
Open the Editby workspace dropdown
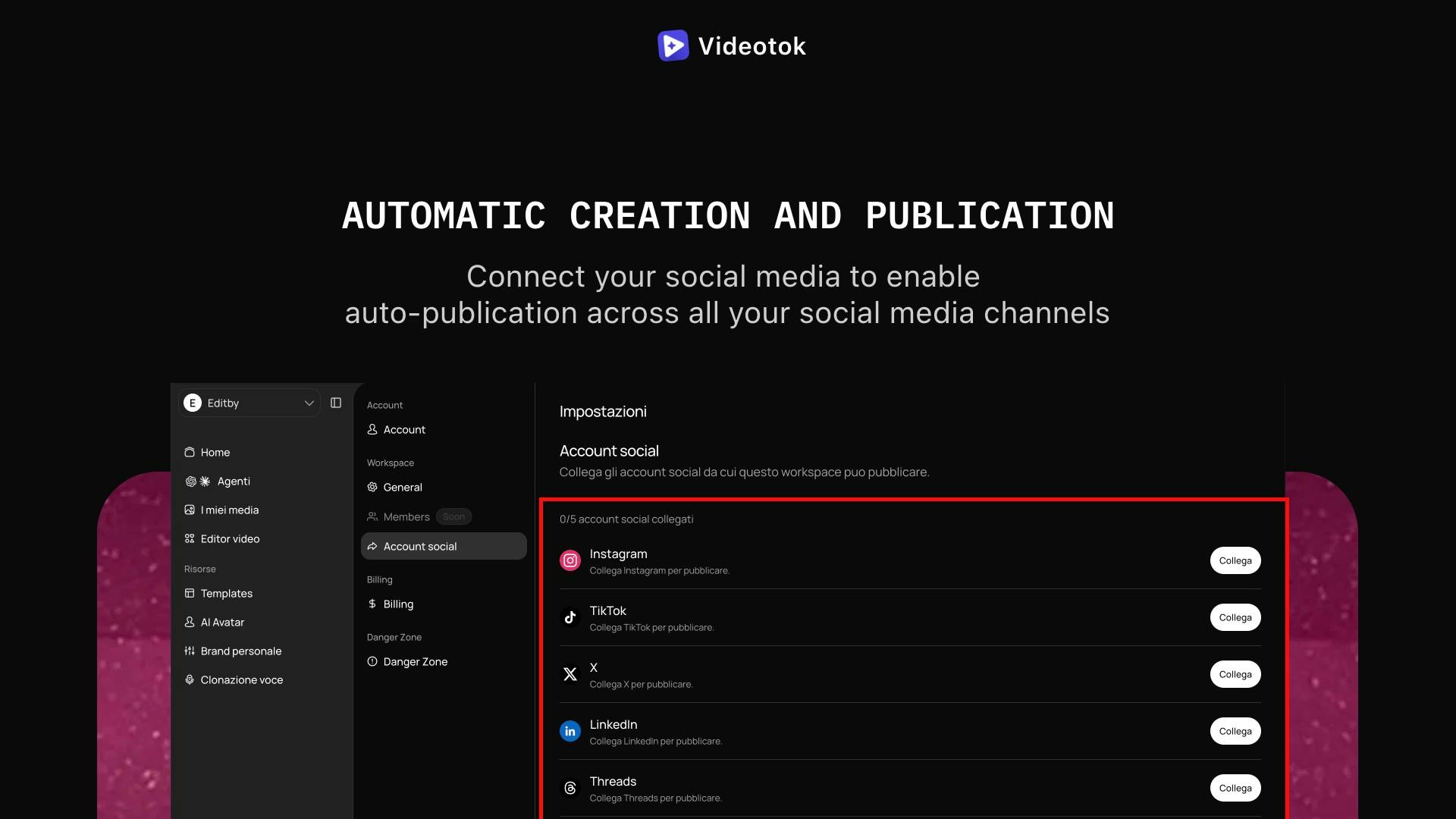tap(249, 403)
